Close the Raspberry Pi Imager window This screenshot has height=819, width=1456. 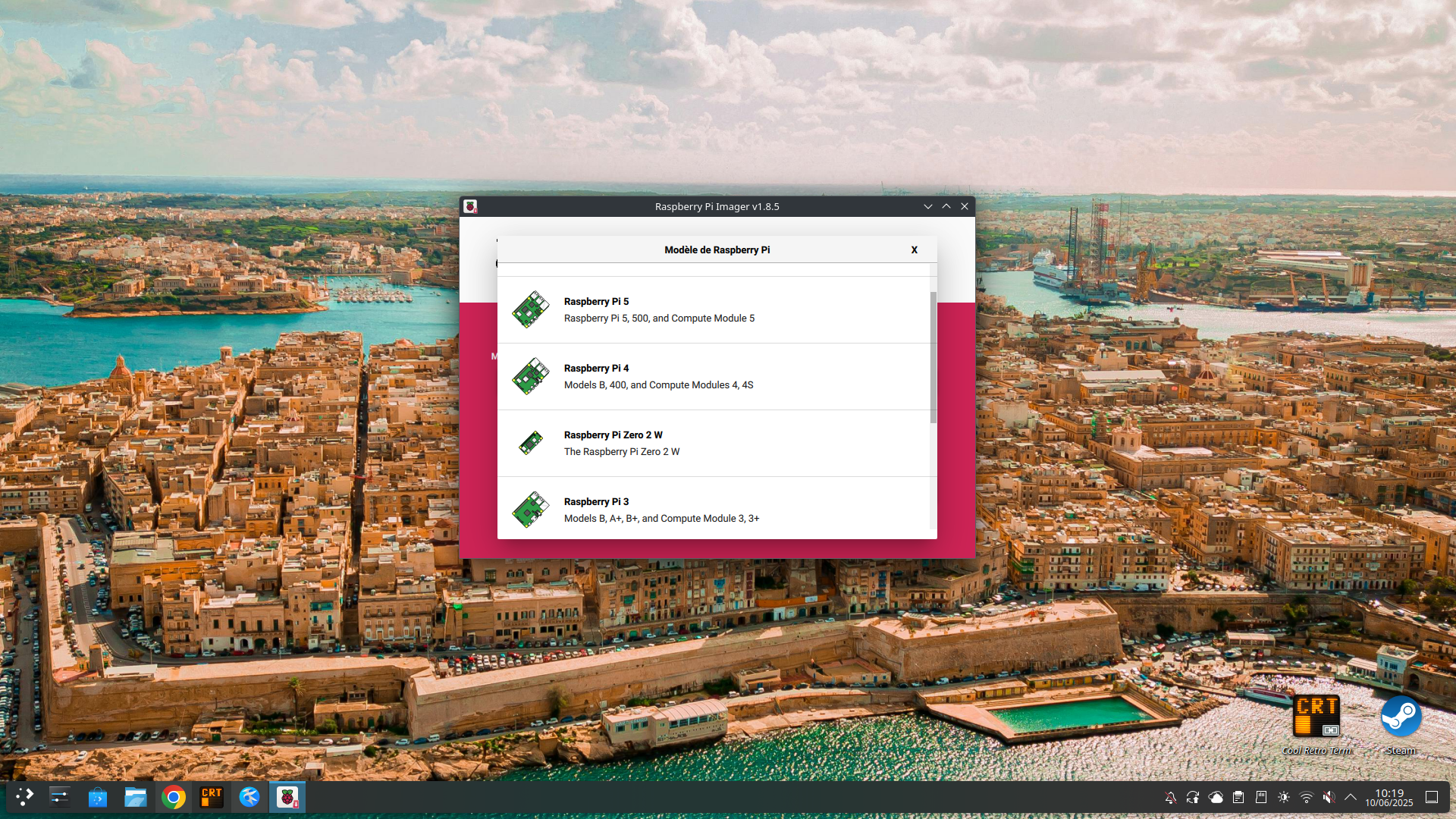[964, 206]
